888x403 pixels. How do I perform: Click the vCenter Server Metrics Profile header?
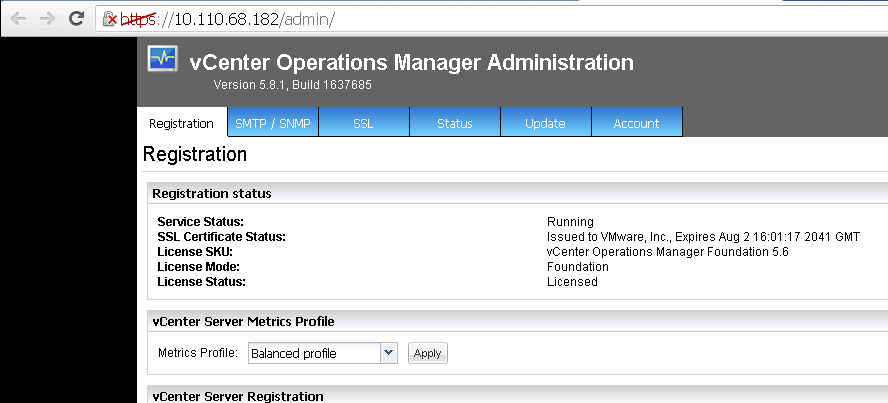(x=243, y=321)
